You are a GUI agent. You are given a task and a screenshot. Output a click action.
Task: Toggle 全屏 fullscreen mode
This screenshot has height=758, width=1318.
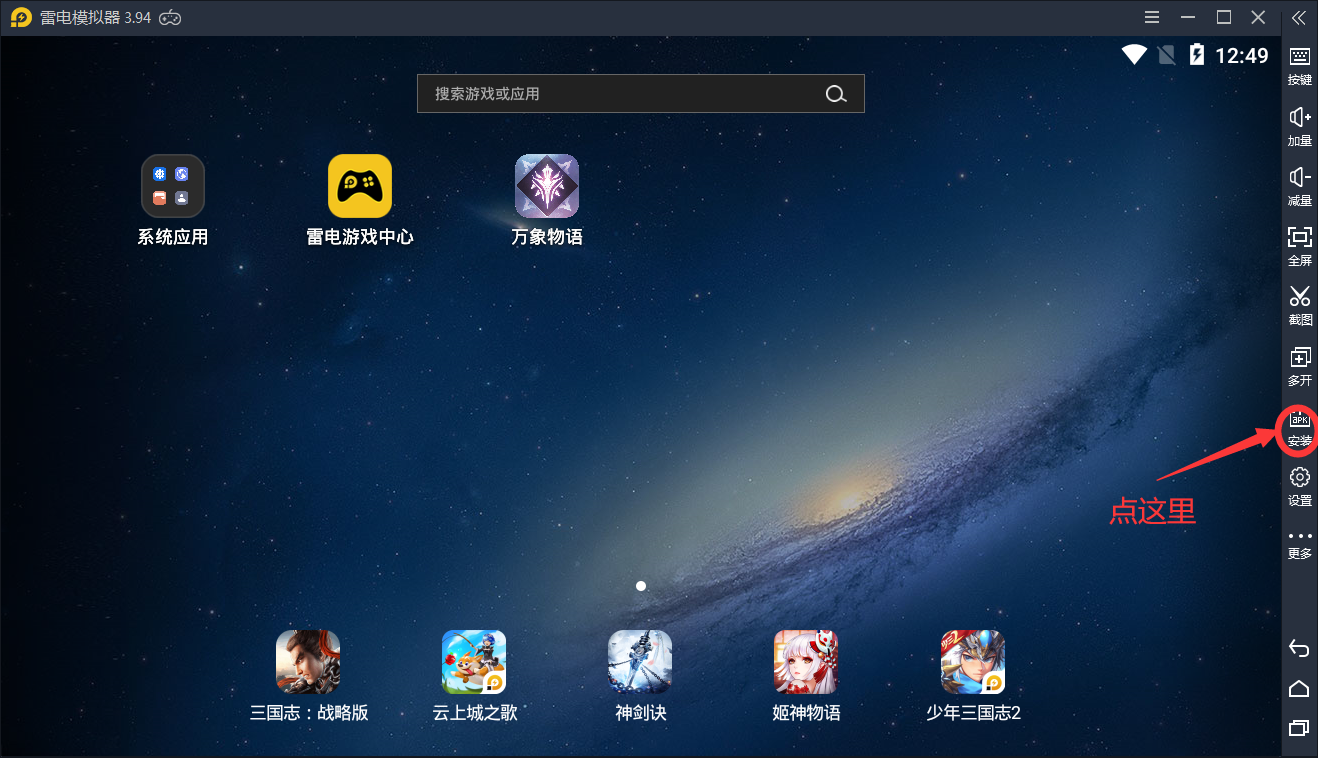1299,246
